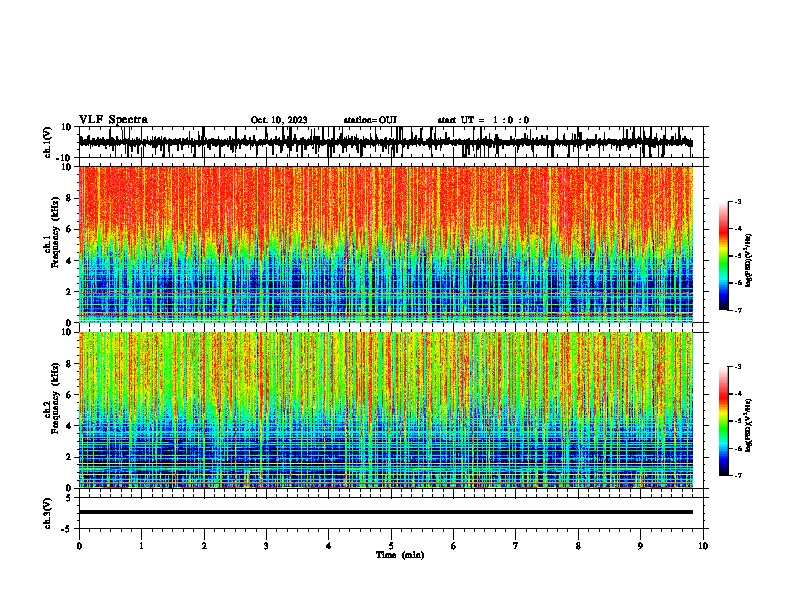Click the "-3" label on the ch.2 color bar
792x612 pixels.
coord(737,367)
